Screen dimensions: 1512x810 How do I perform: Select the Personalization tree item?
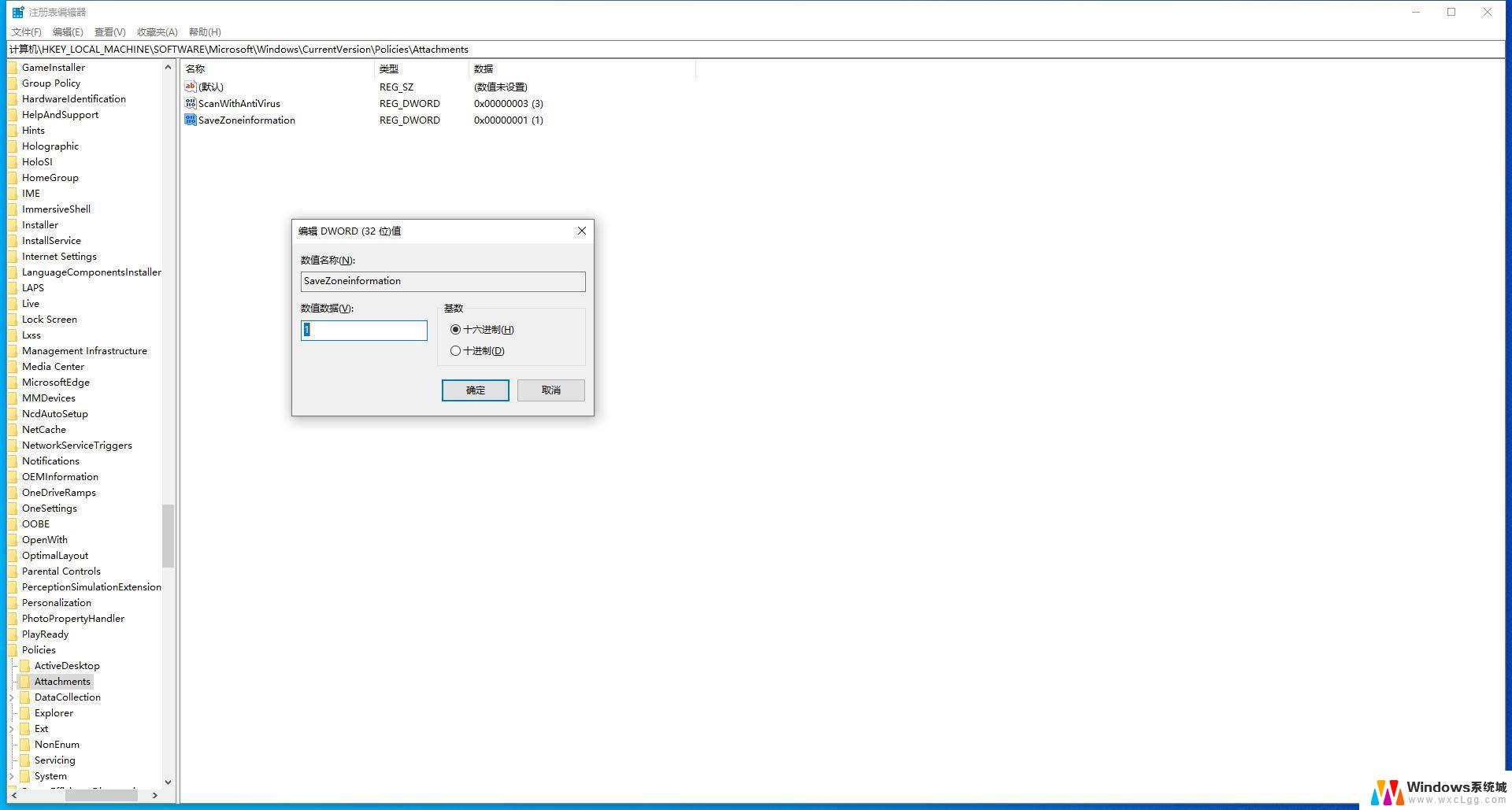click(57, 603)
